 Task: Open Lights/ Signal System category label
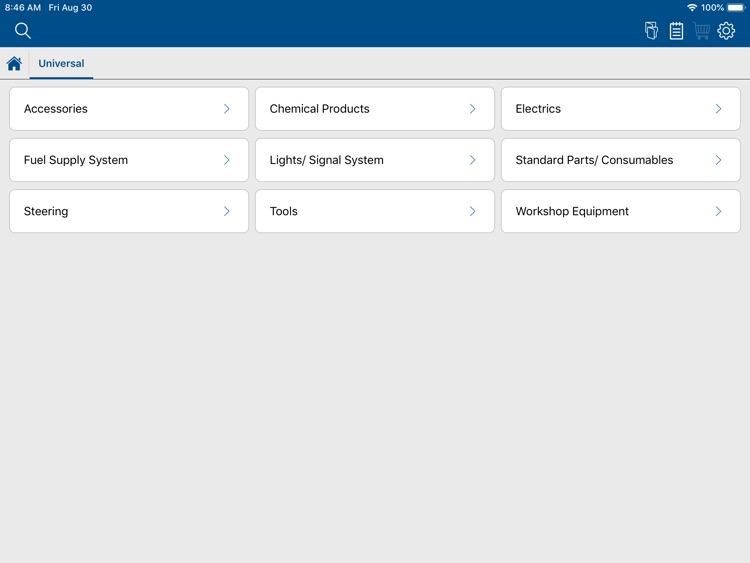coord(327,160)
